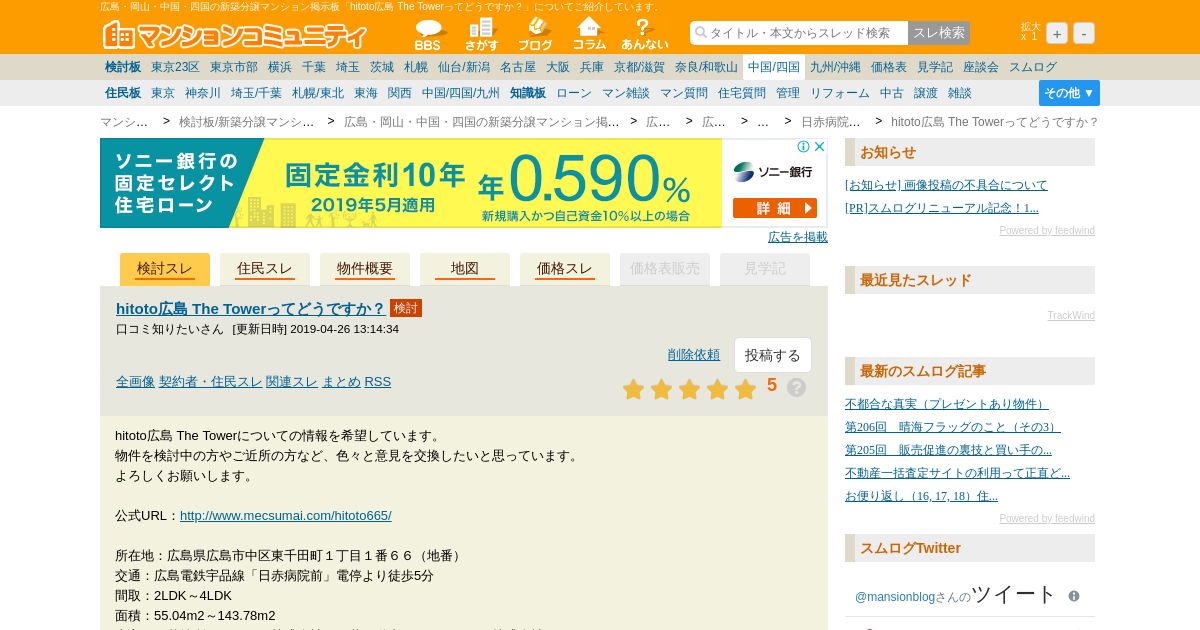Select スムログ in the top menu
1200x630 pixels.
(x=1033, y=67)
